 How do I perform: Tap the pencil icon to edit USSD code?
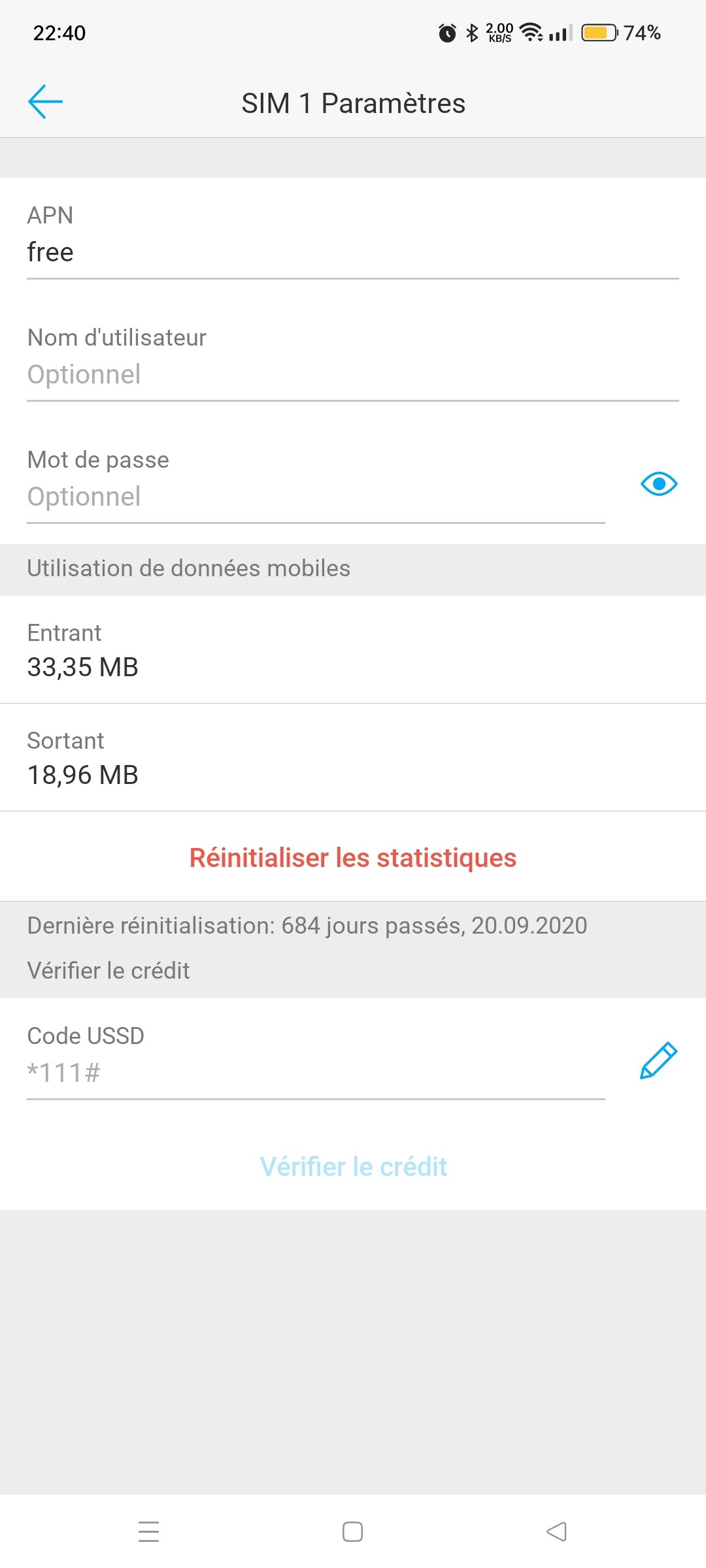(658, 1060)
